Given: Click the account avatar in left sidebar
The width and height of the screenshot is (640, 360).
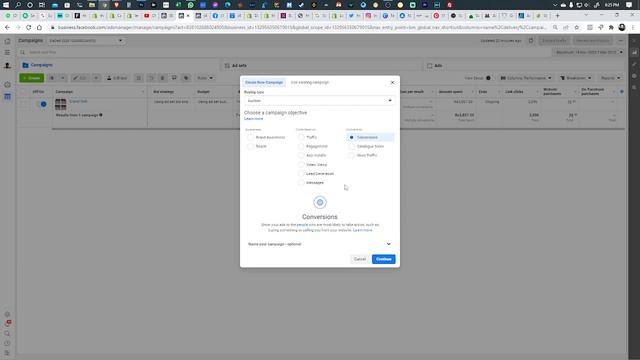Looking at the screenshot, I should click(x=7, y=65).
